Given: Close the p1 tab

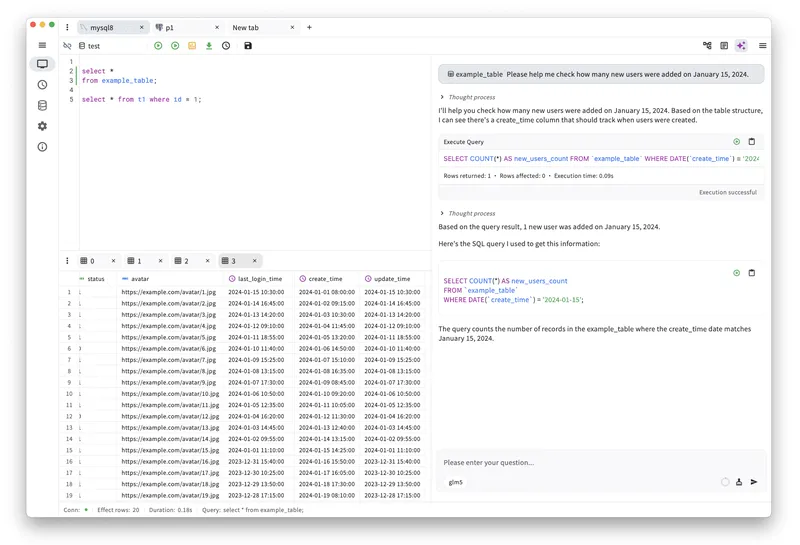Looking at the screenshot, I should pos(217,28).
